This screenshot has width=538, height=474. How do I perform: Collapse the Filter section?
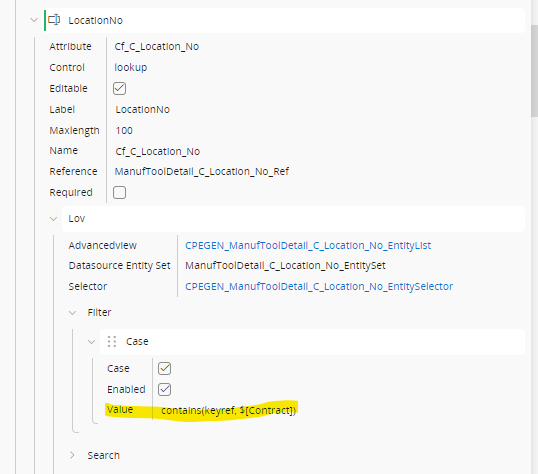(72, 313)
